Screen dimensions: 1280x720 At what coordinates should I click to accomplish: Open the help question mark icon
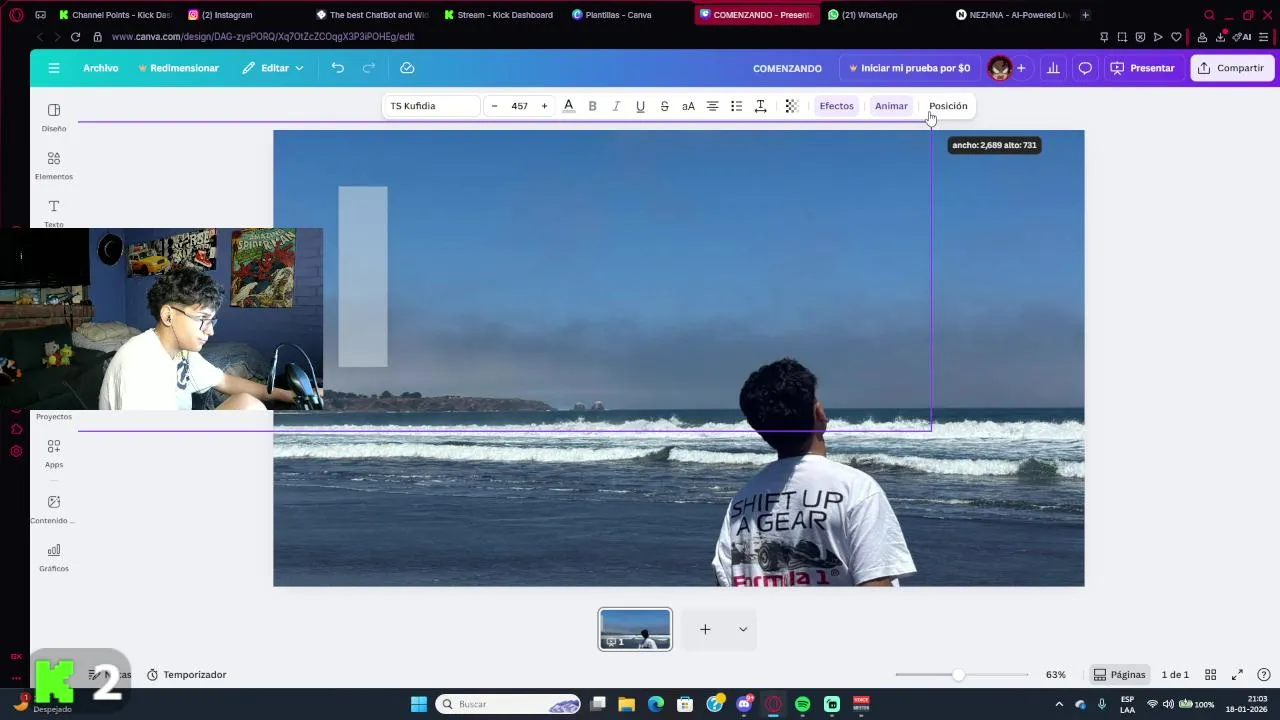[x=1264, y=675]
